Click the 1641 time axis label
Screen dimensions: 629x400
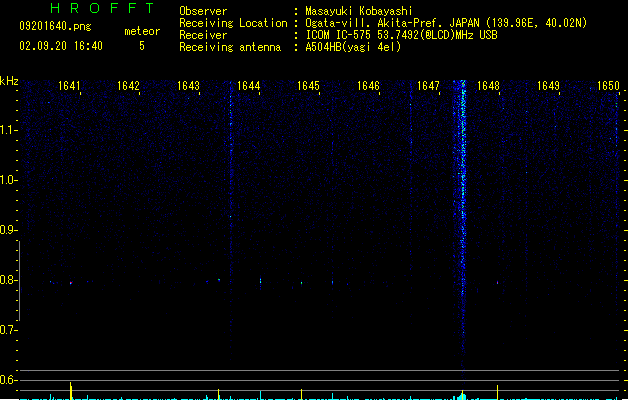pyautogui.click(x=69, y=86)
